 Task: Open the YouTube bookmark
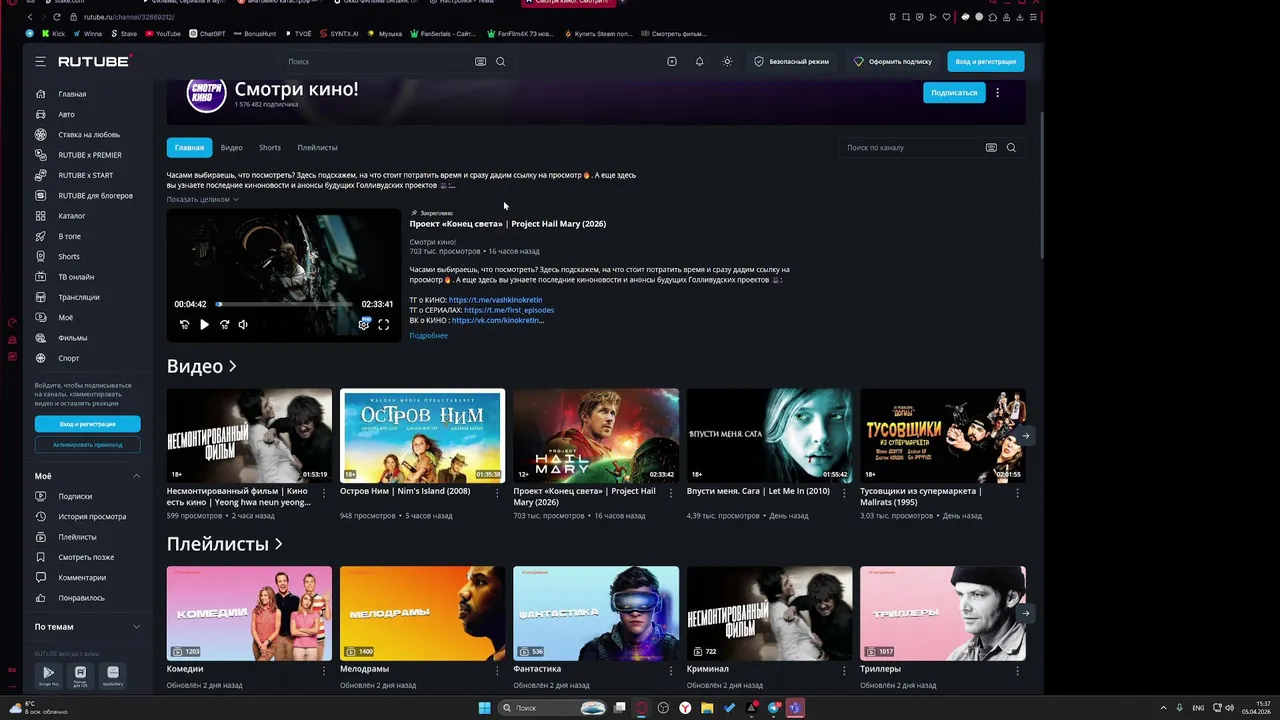point(163,33)
